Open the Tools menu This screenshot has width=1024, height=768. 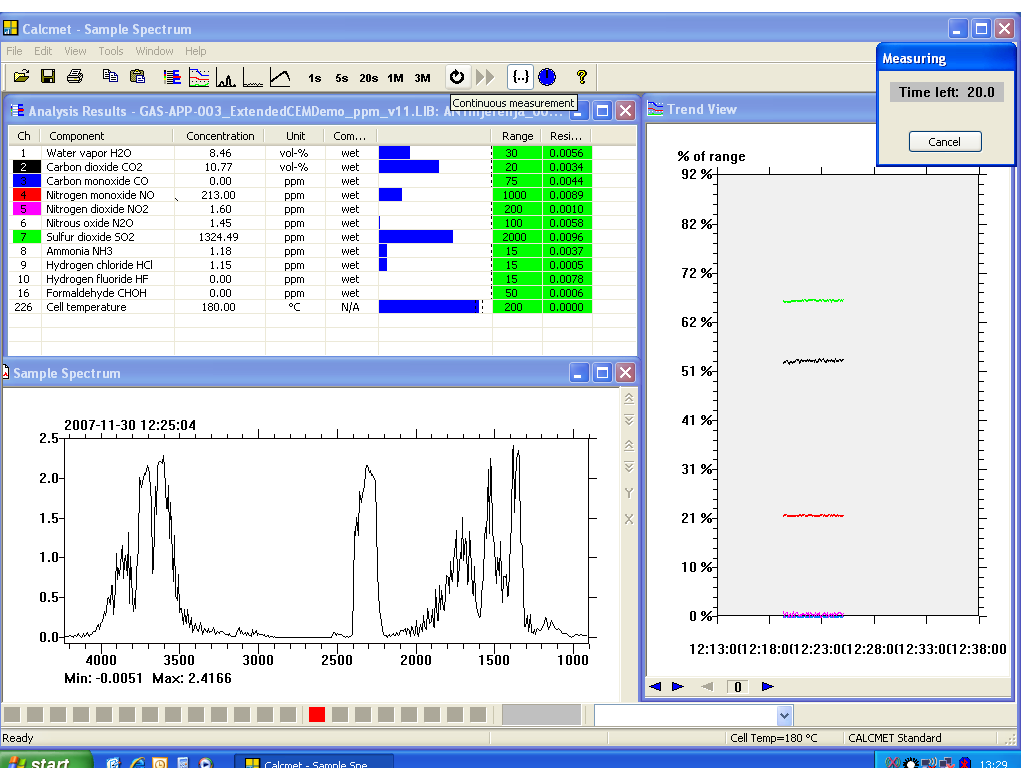[x=111, y=51]
